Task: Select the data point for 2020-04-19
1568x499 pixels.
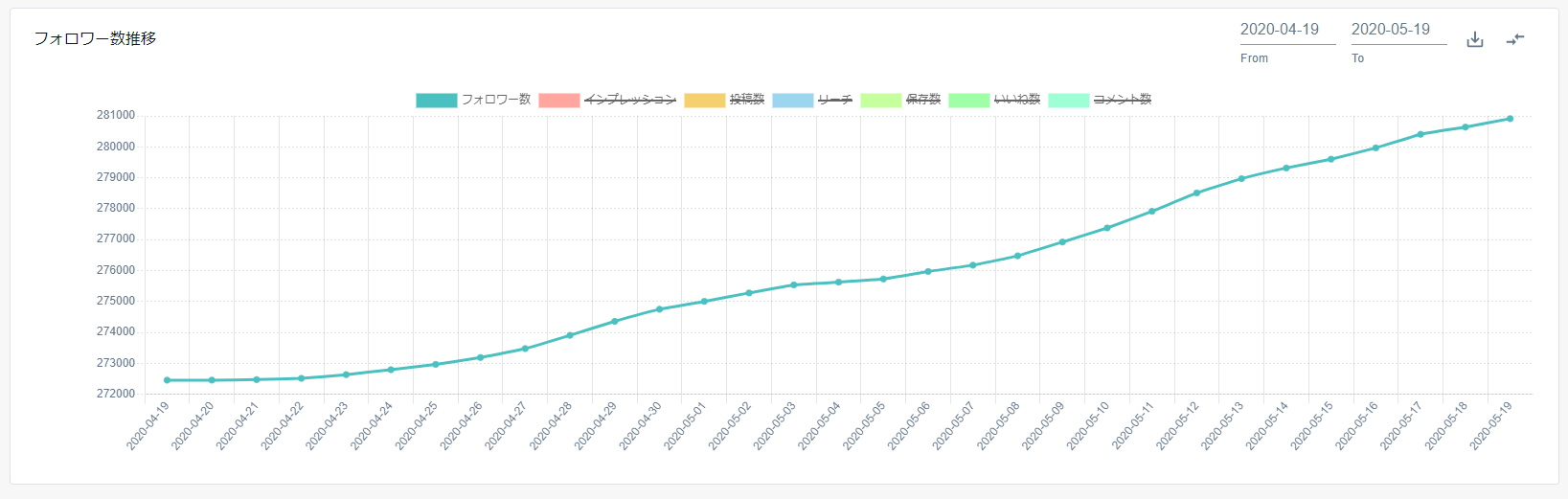Action: tap(167, 380)
